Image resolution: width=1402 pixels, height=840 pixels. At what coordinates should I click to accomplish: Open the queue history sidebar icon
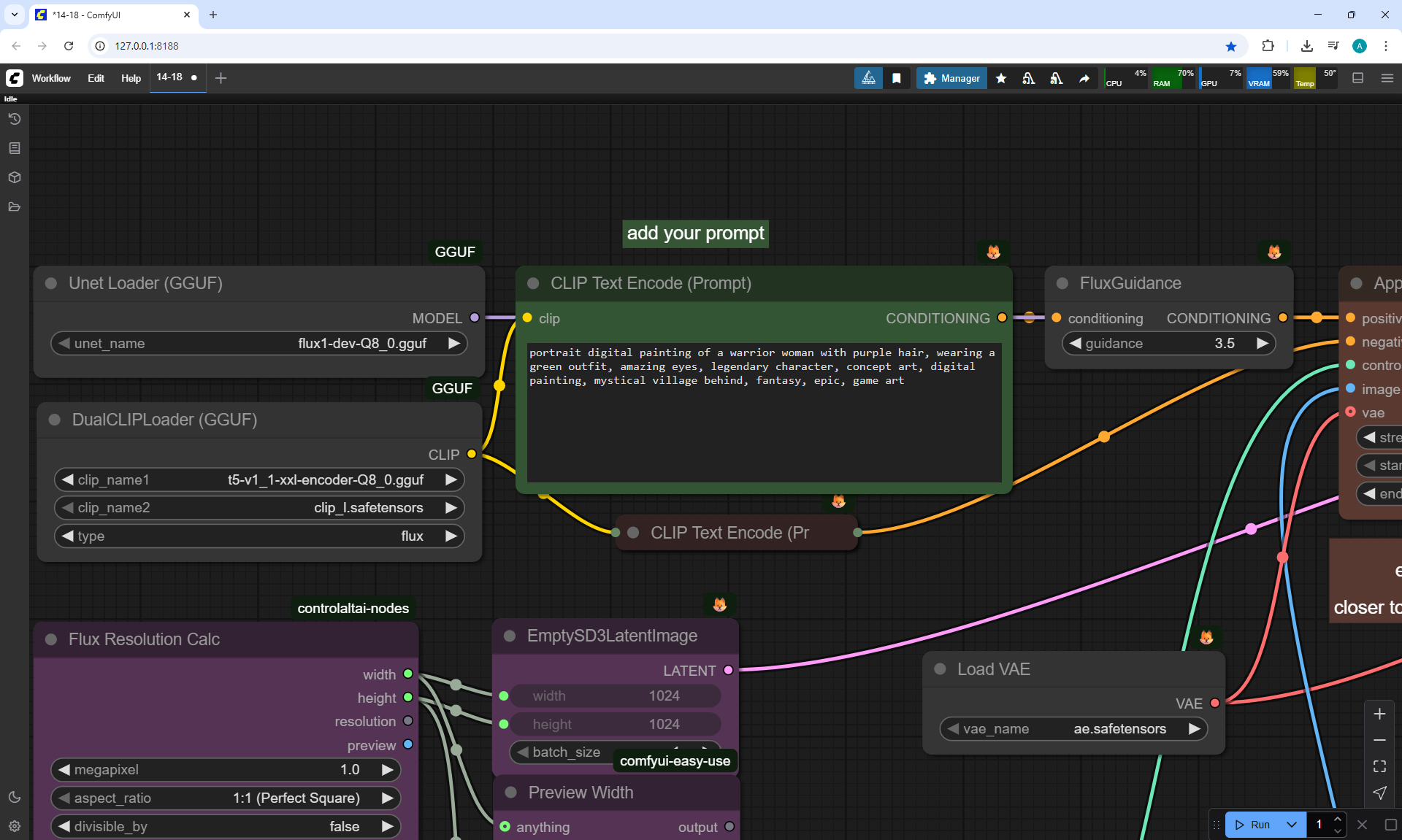(x=15, y=119)
